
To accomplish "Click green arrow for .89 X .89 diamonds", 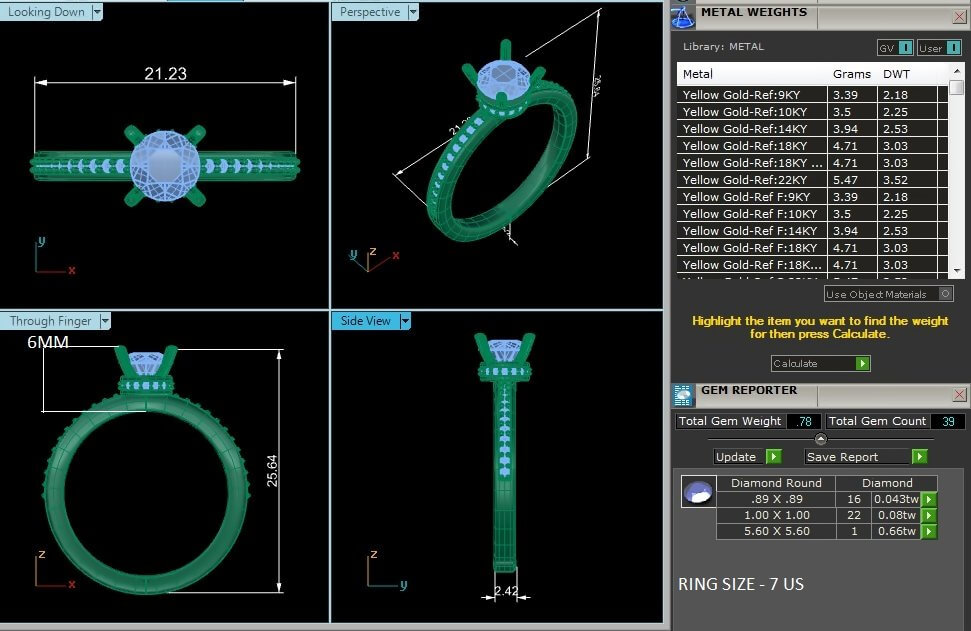I will coord(929,499).
